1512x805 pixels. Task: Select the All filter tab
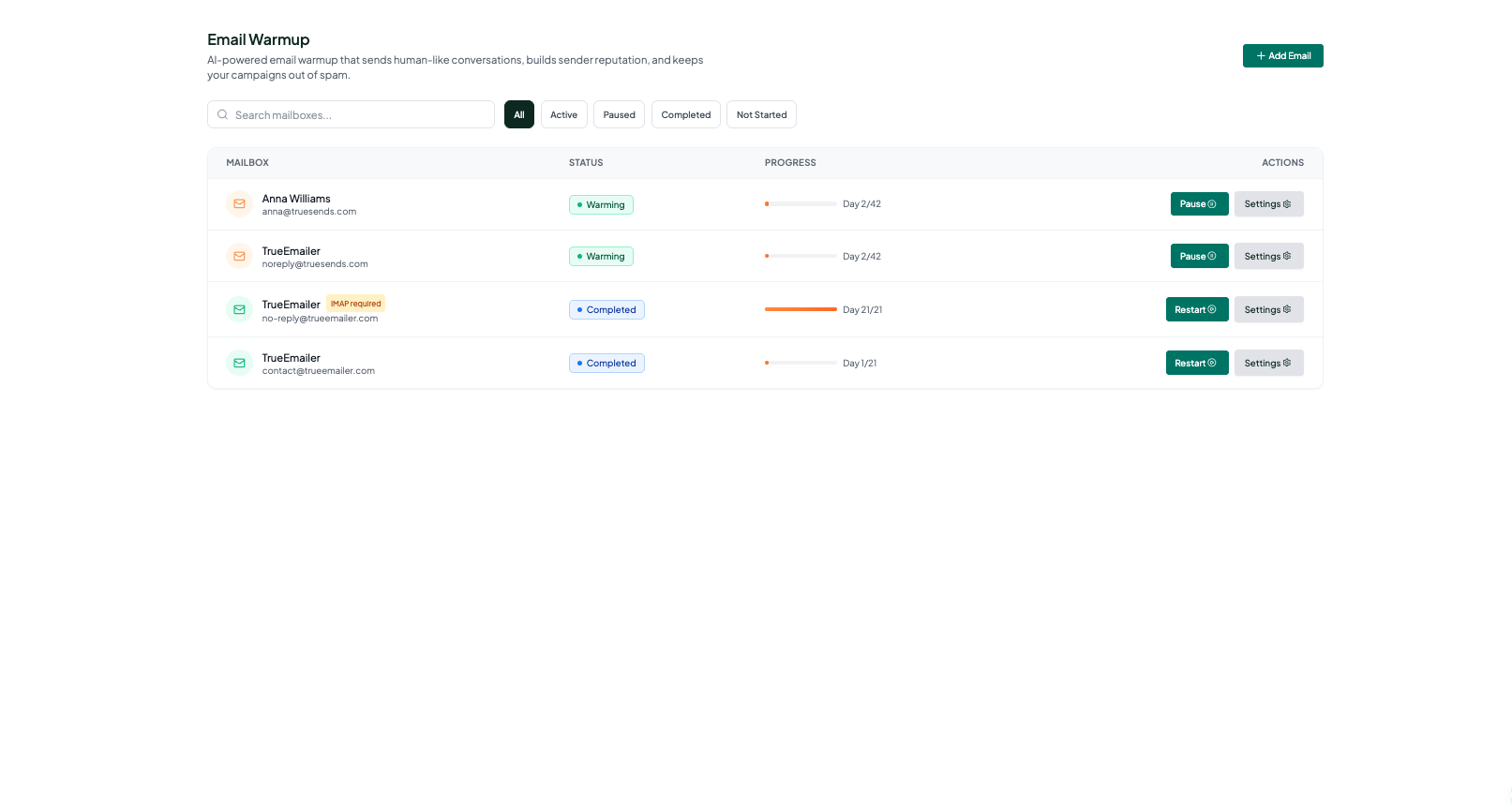tap(519, 115)
